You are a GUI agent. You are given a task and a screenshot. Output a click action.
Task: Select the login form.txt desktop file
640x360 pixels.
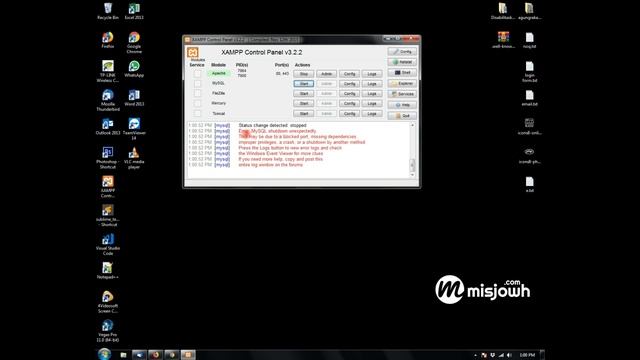tap(529, 72)
